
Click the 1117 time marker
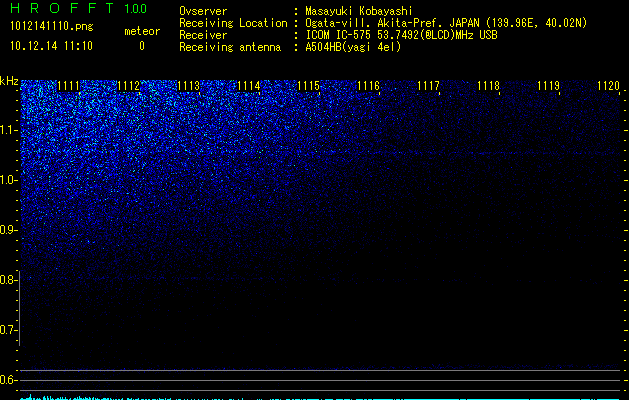(x=428, y=86)
